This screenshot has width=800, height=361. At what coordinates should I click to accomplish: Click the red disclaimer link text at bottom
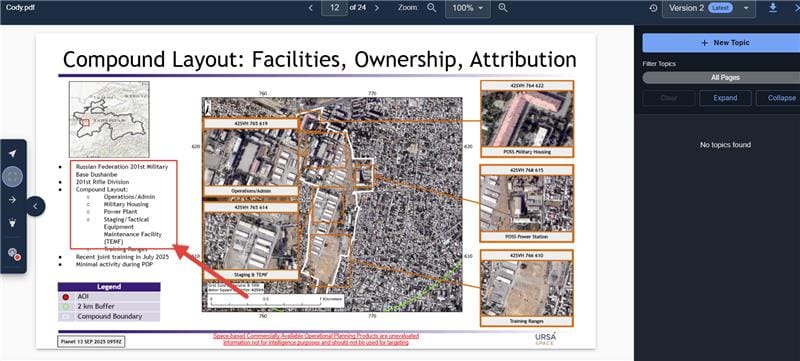[316, 339]
